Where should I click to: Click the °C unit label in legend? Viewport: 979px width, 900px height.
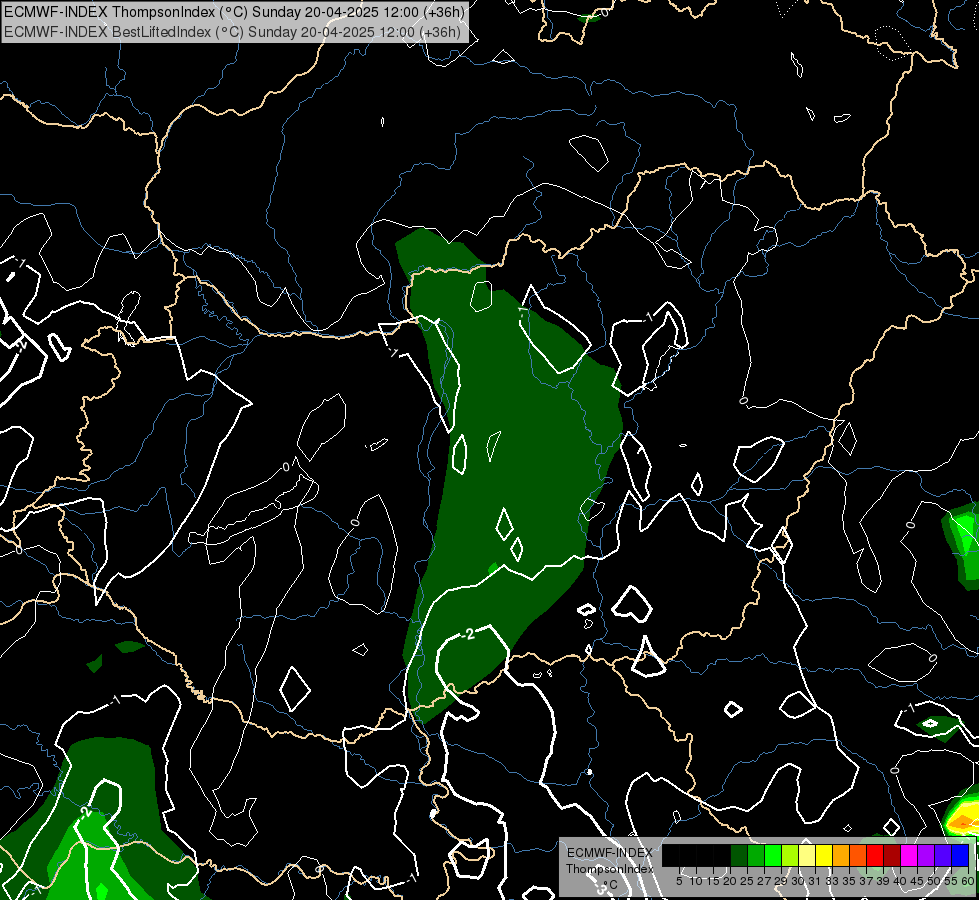pyautogui.click(x=609, y=884)
